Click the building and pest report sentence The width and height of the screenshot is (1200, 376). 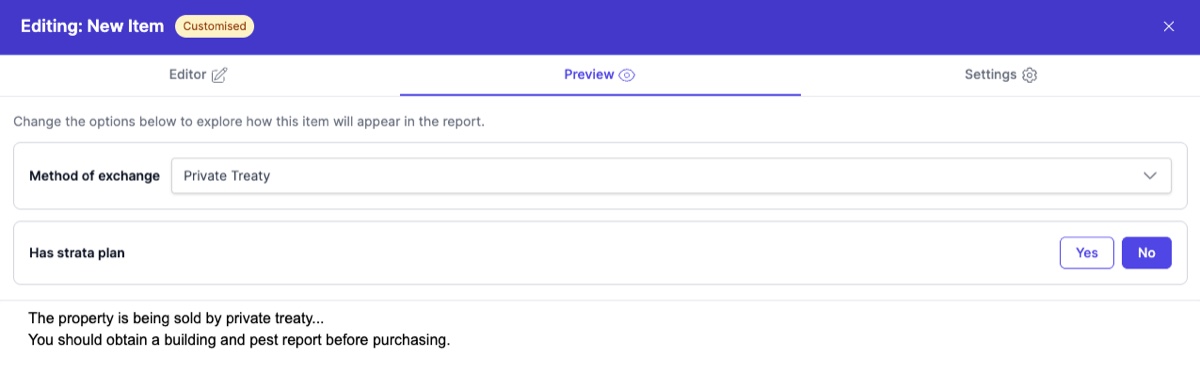240,340
